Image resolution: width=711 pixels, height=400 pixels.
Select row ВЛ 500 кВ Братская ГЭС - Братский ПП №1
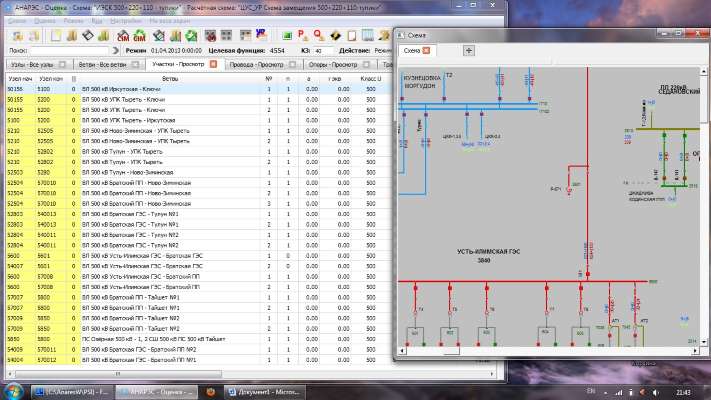click(199, 360)
